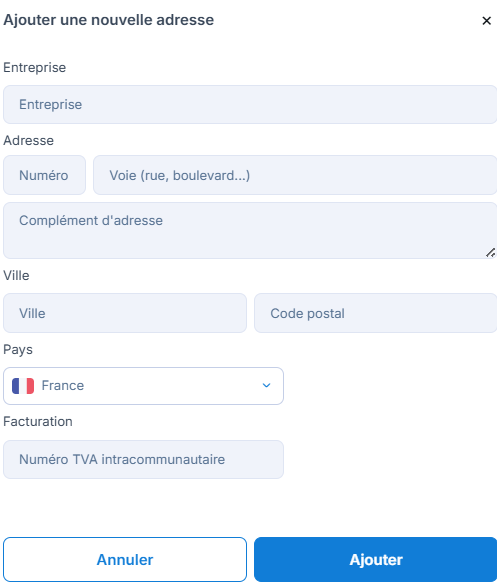Click the Numéro TVA intracommunautaire field
Screen dimensions: 497x585
coord(143,459)
